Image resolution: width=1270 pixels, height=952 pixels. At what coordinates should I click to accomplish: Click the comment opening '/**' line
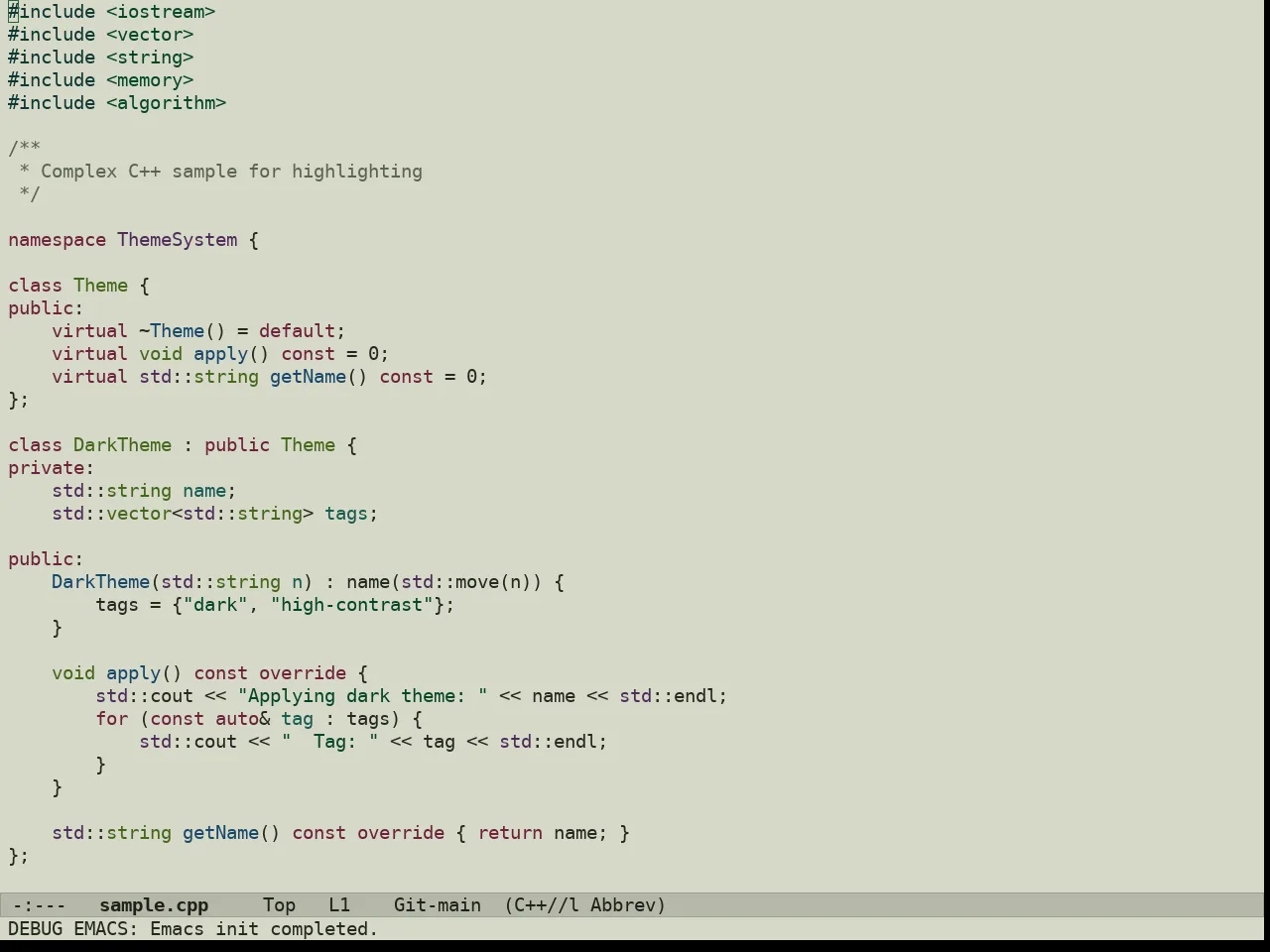(25, 149)
